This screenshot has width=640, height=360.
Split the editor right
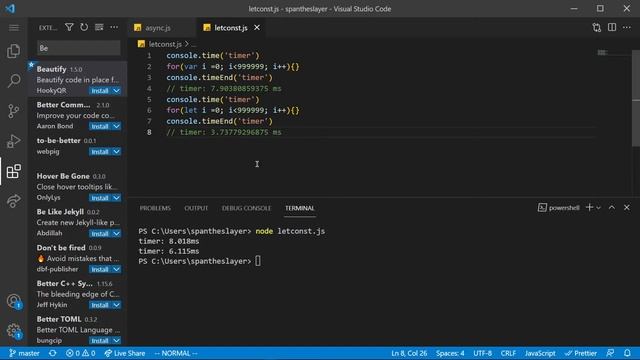coord(612,27)
